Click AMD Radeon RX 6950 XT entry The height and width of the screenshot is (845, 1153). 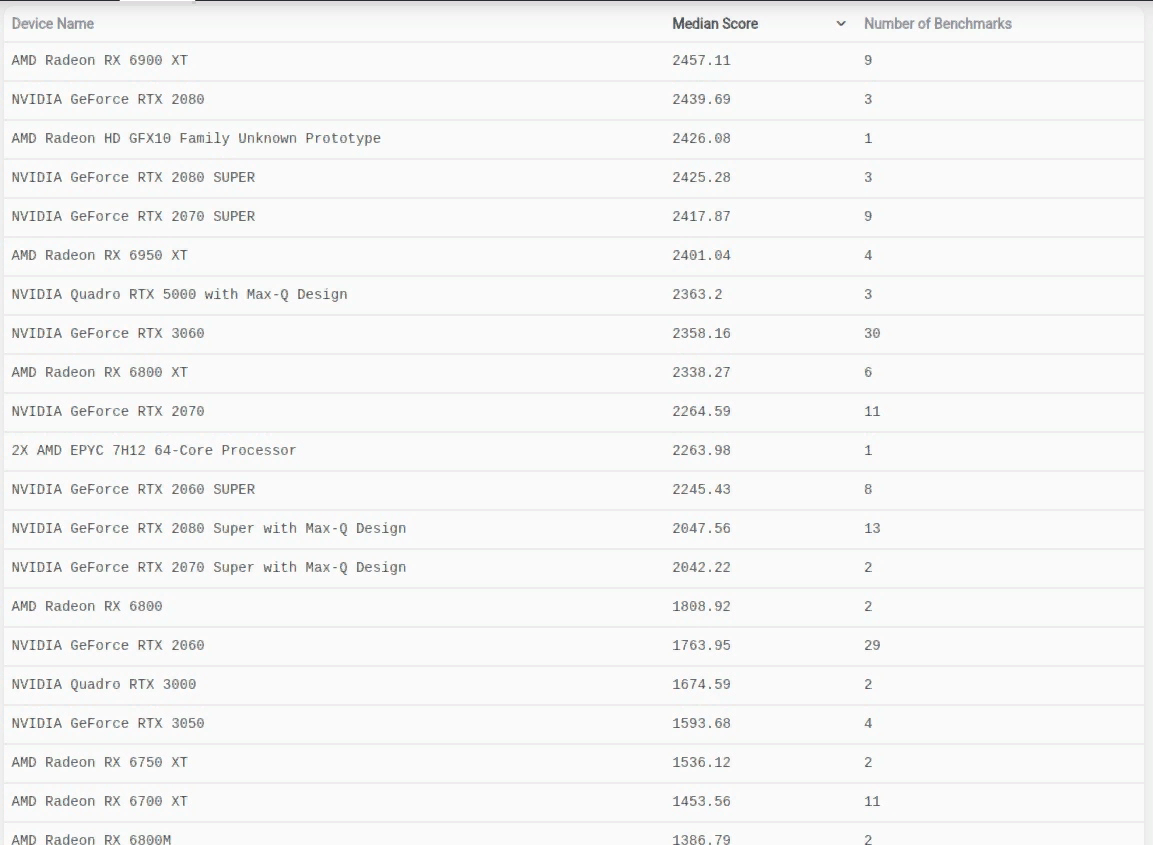99,255
